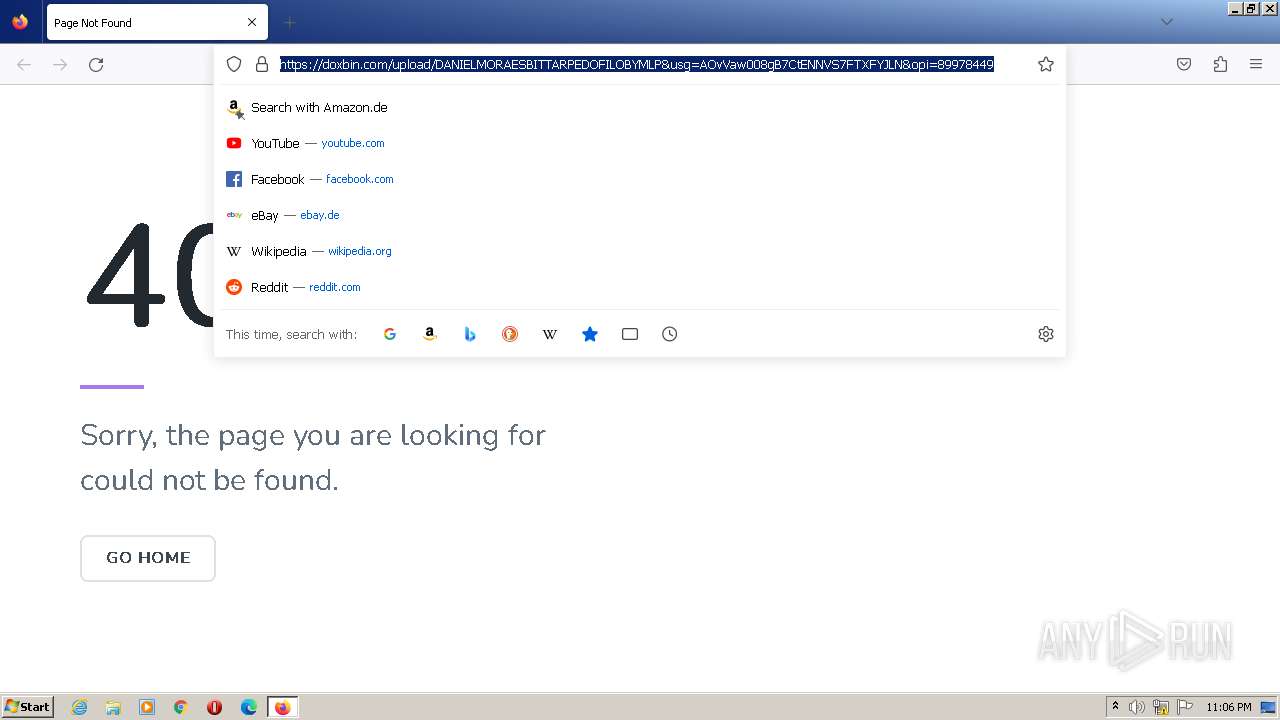Open tracking protection shield icon
The width and height of the screenshot is (1280, 720).
(234, 64)
